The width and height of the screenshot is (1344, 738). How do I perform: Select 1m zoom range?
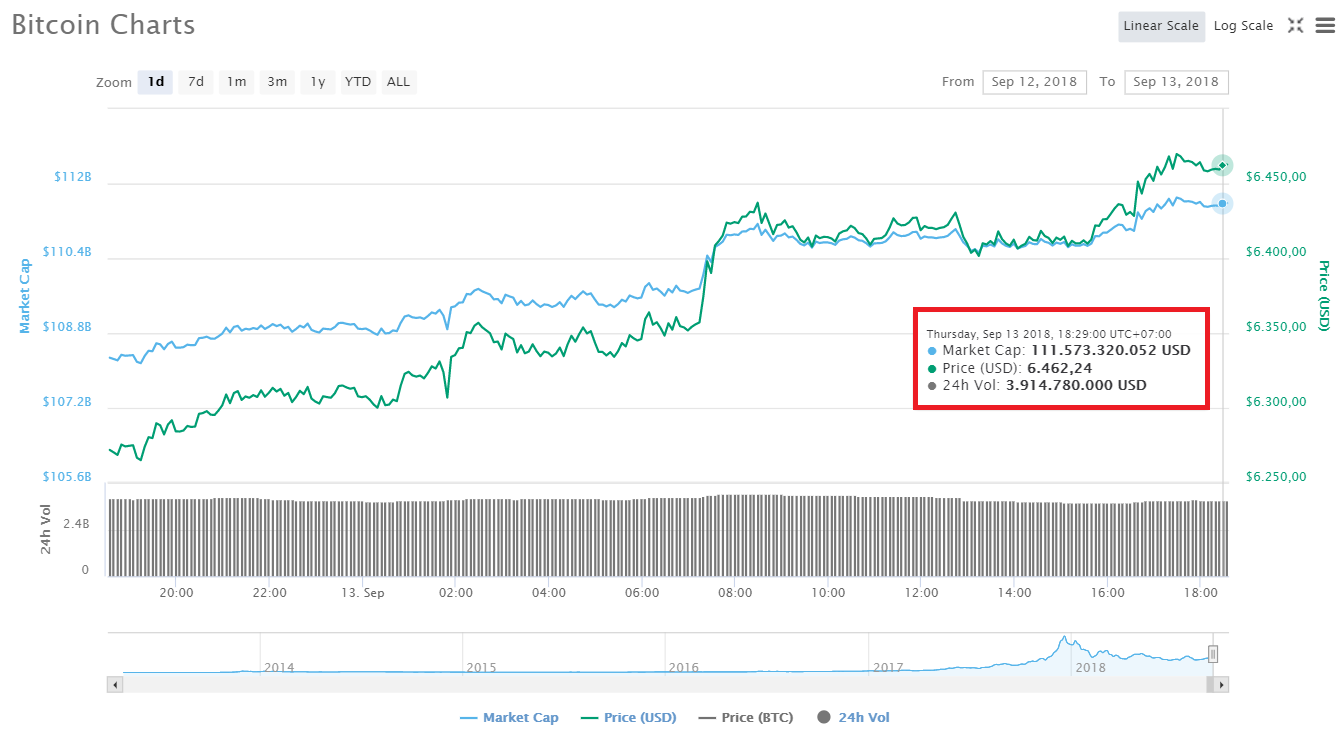236,82
